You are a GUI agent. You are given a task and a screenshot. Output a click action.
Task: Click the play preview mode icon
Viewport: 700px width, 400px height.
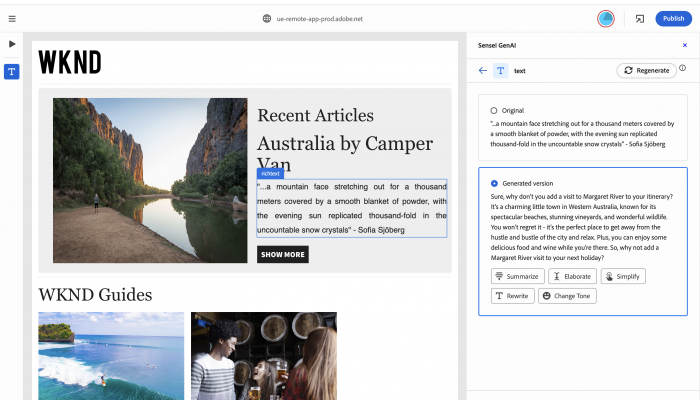pos(12,44)
